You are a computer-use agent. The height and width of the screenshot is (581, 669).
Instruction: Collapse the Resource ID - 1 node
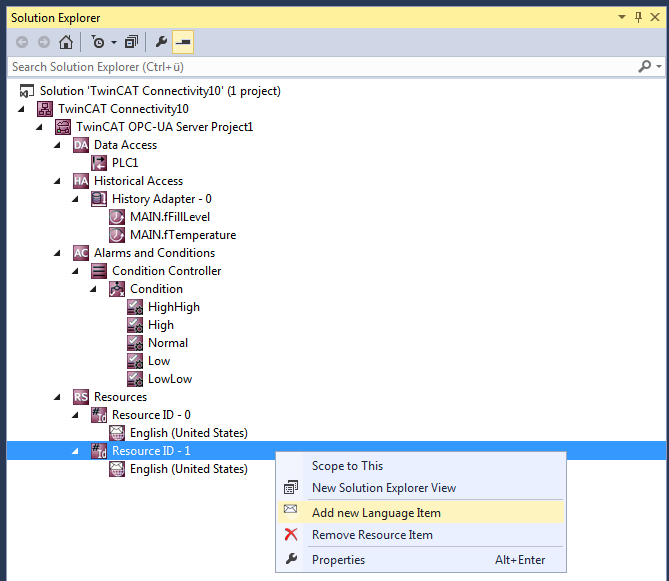75,451
